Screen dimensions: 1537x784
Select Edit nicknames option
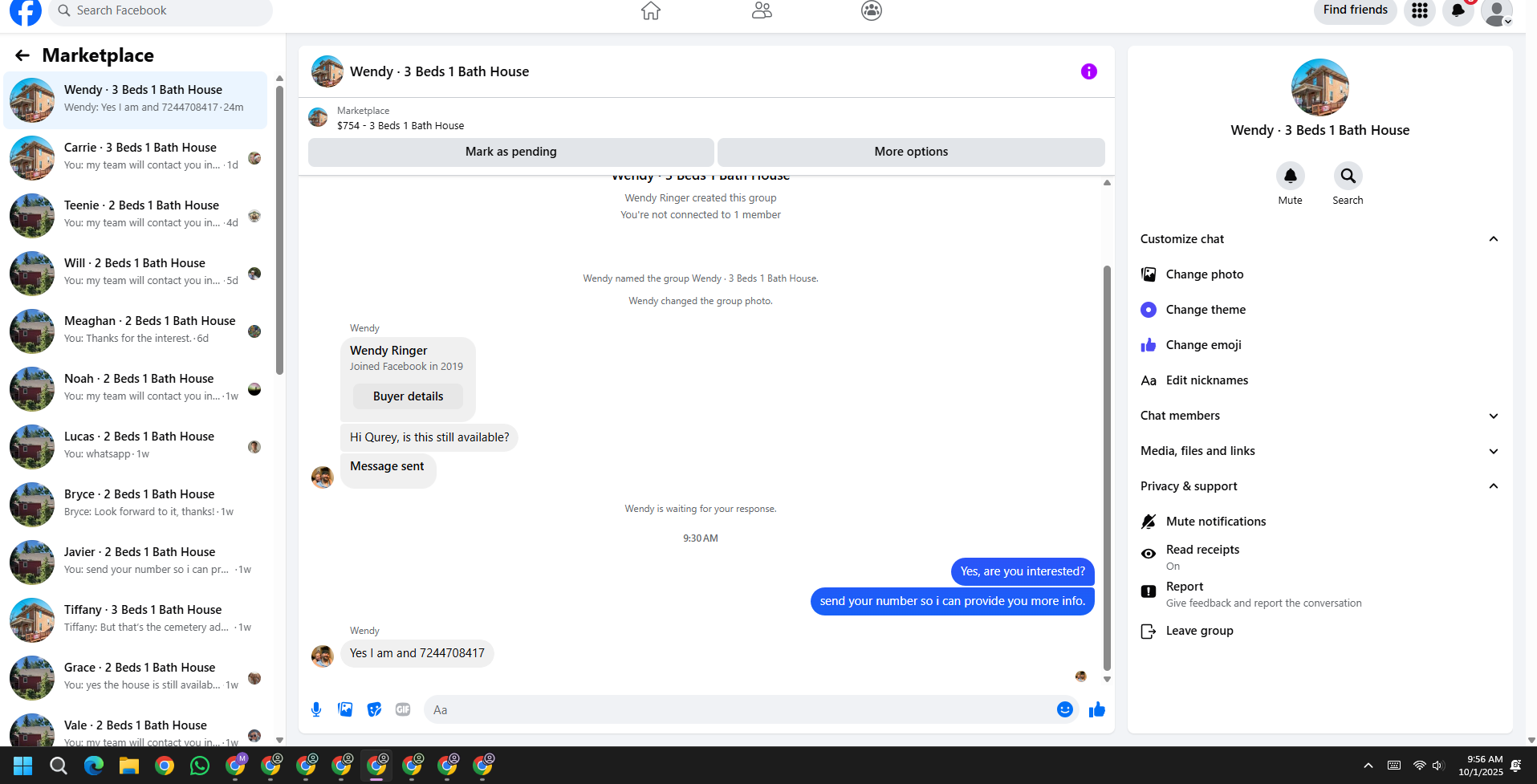(1319, 380)
